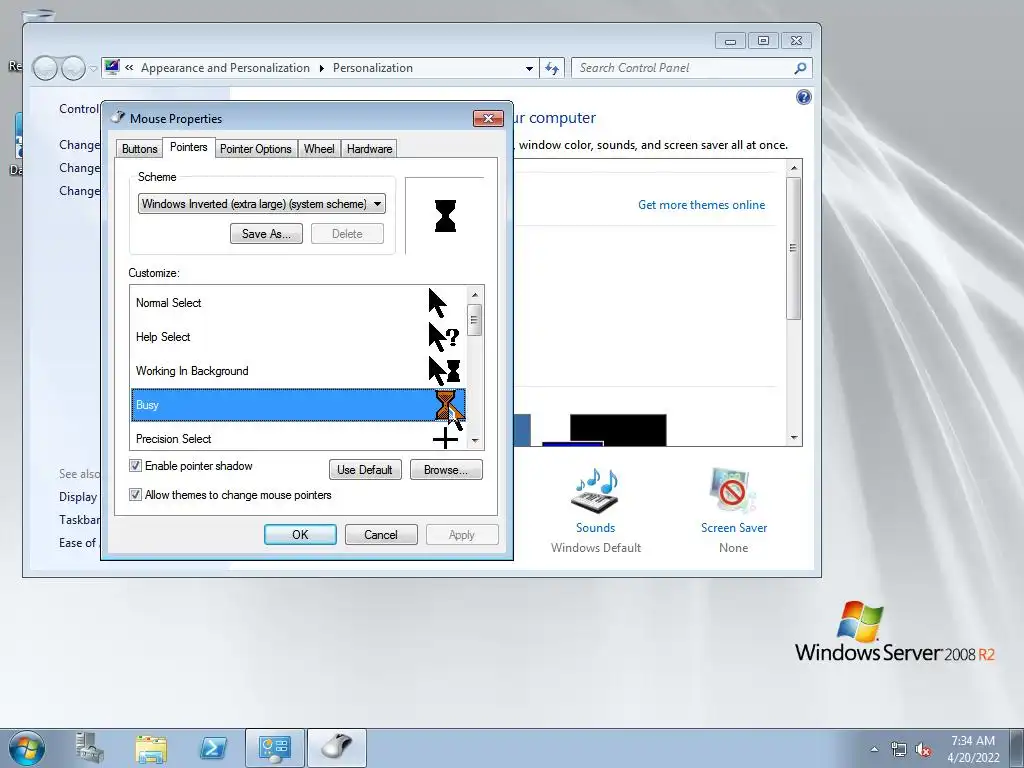The width and height of the screenshot is (1024, 768).
Task: Select the black high contrast theme thumbnail
Action: [x=618, y=430]
